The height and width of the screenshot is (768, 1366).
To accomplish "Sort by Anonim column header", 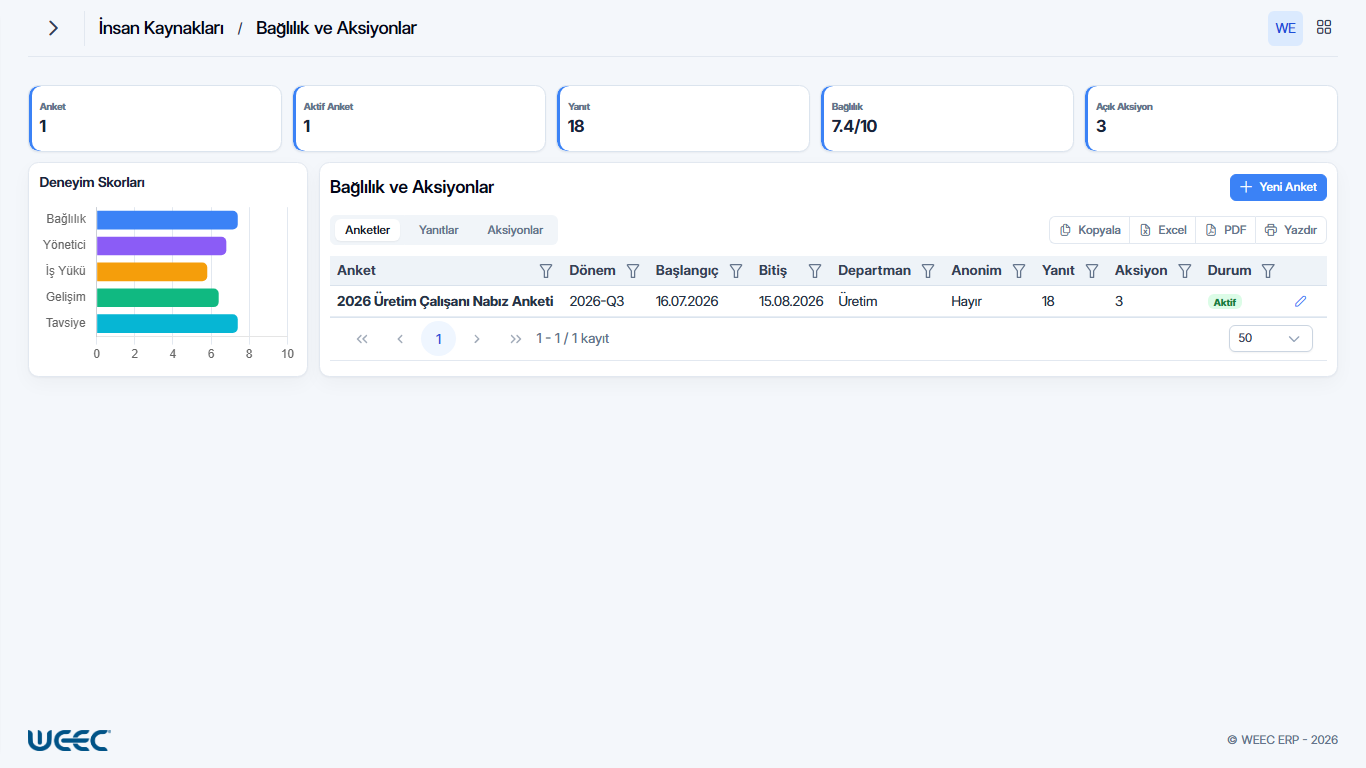I will [976, 271].
